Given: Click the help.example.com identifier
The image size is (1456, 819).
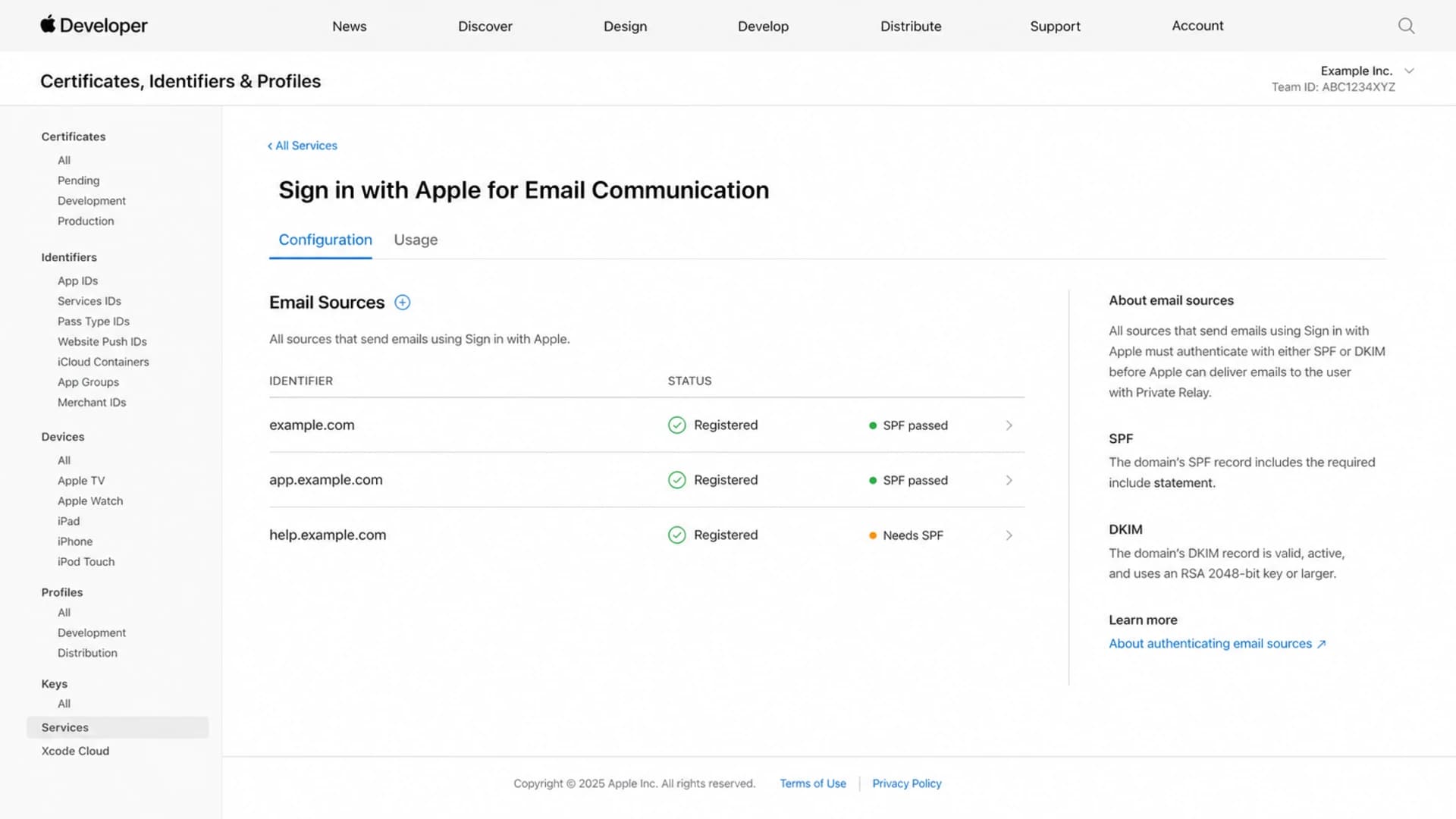Looking at the screenshot, I should pos(328,535).
